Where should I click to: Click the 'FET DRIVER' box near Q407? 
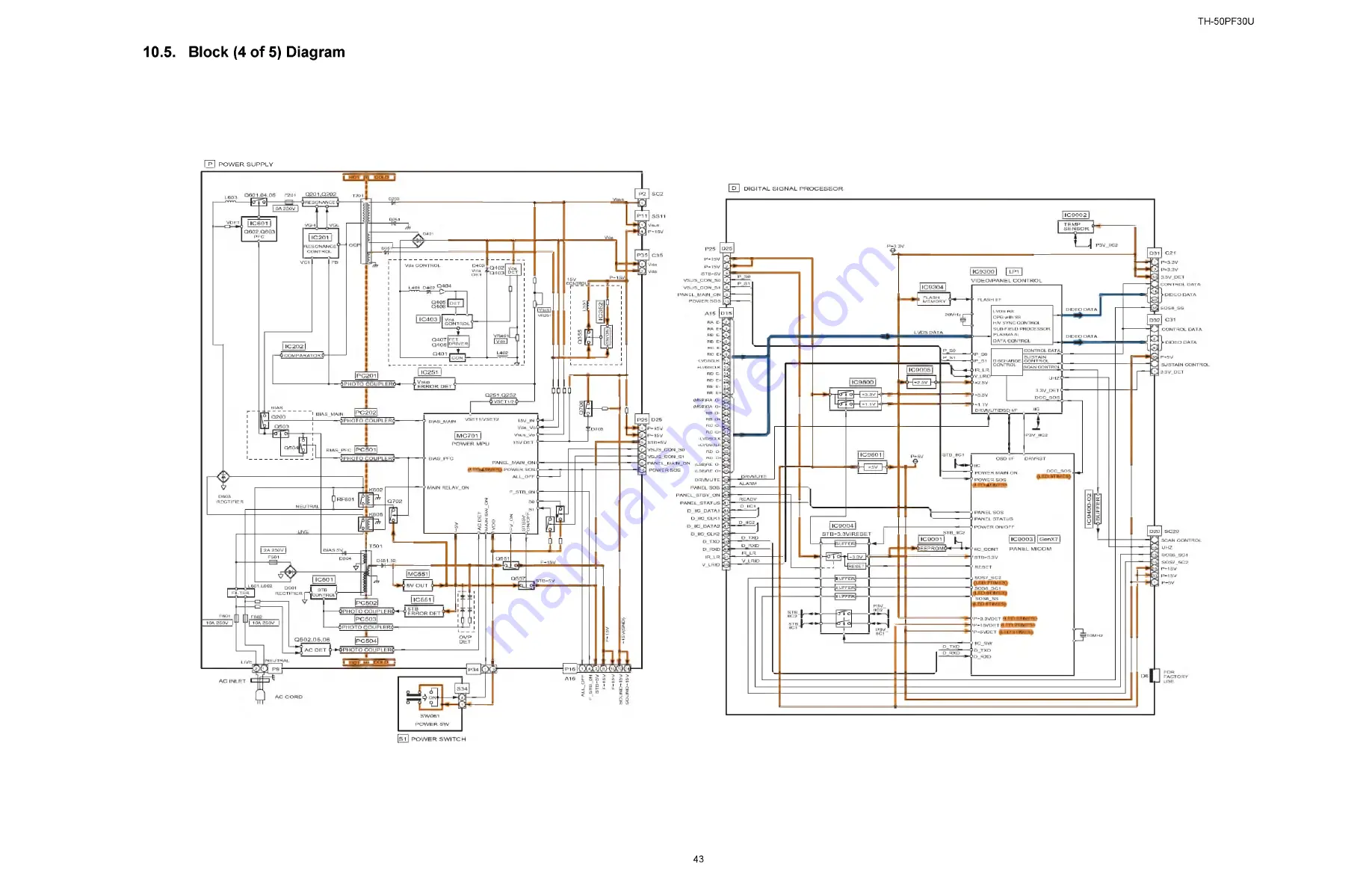pyautogui.click(x=459, y=342)
